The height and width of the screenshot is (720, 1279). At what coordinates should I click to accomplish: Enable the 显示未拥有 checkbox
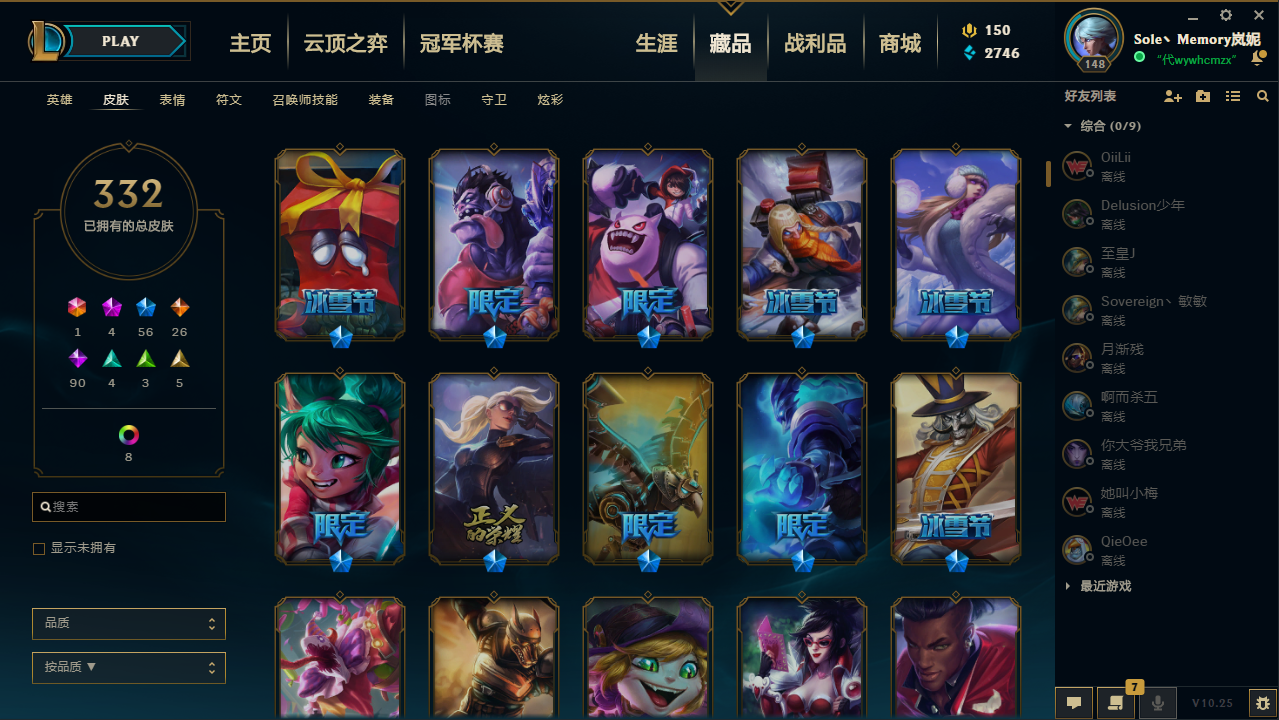(39, 548)
